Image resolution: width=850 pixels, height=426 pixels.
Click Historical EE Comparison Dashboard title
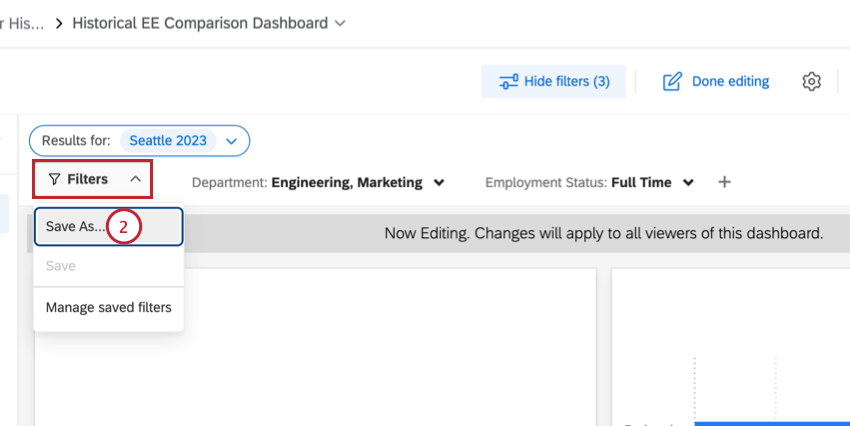pos(199,22)
